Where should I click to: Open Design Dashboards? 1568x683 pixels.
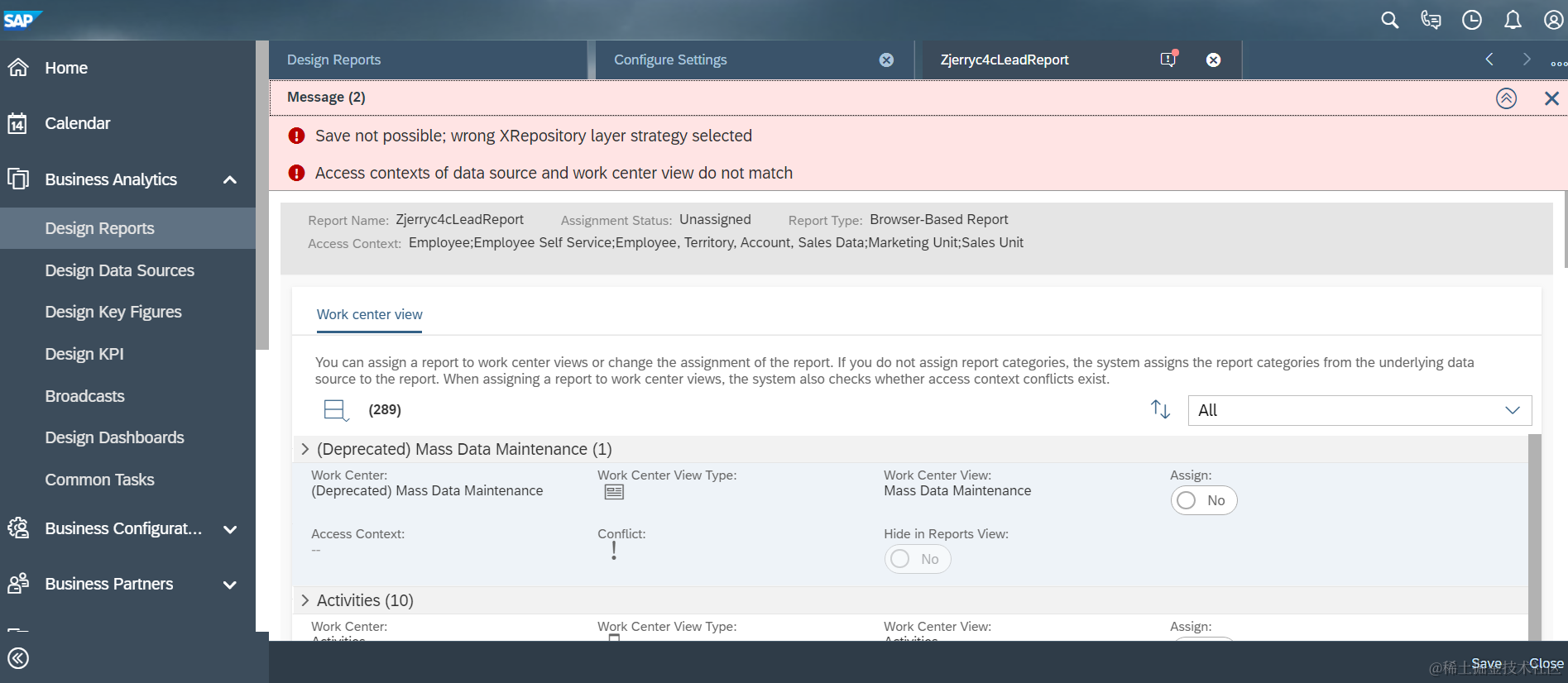[115, 437]
